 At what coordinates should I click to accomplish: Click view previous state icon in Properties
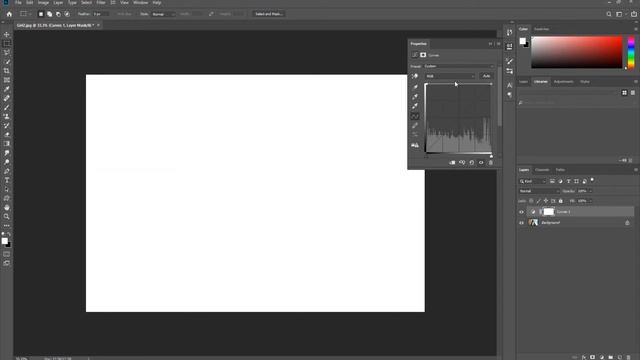pyautogui.click(x=462, y=162)
